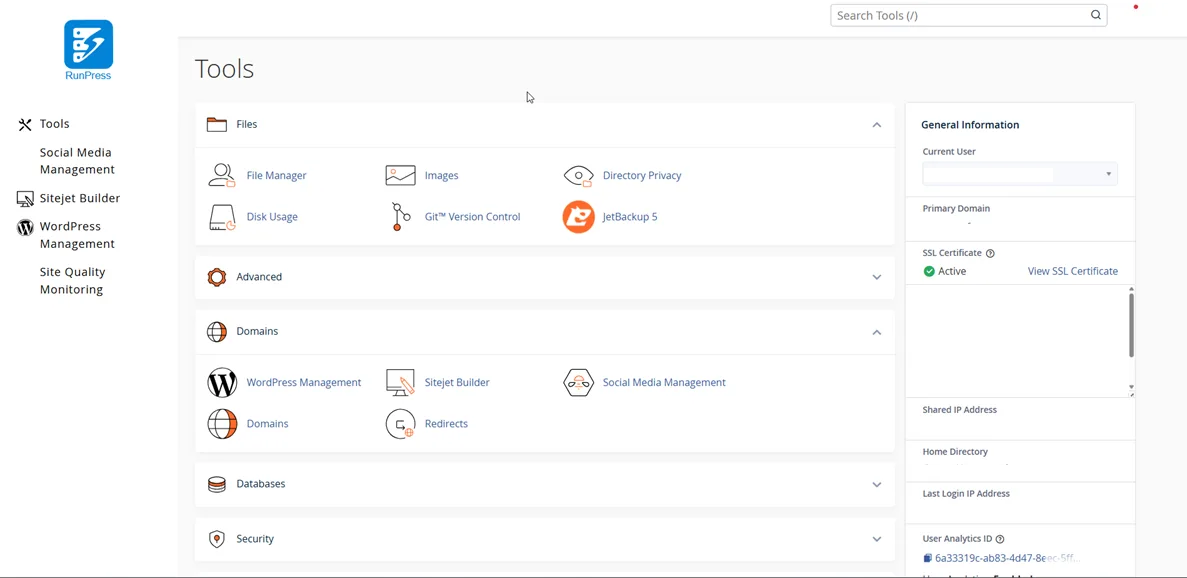Open the Domains tool globe icon
This screenshot has height=578, width=1187.
coord(223,424)
